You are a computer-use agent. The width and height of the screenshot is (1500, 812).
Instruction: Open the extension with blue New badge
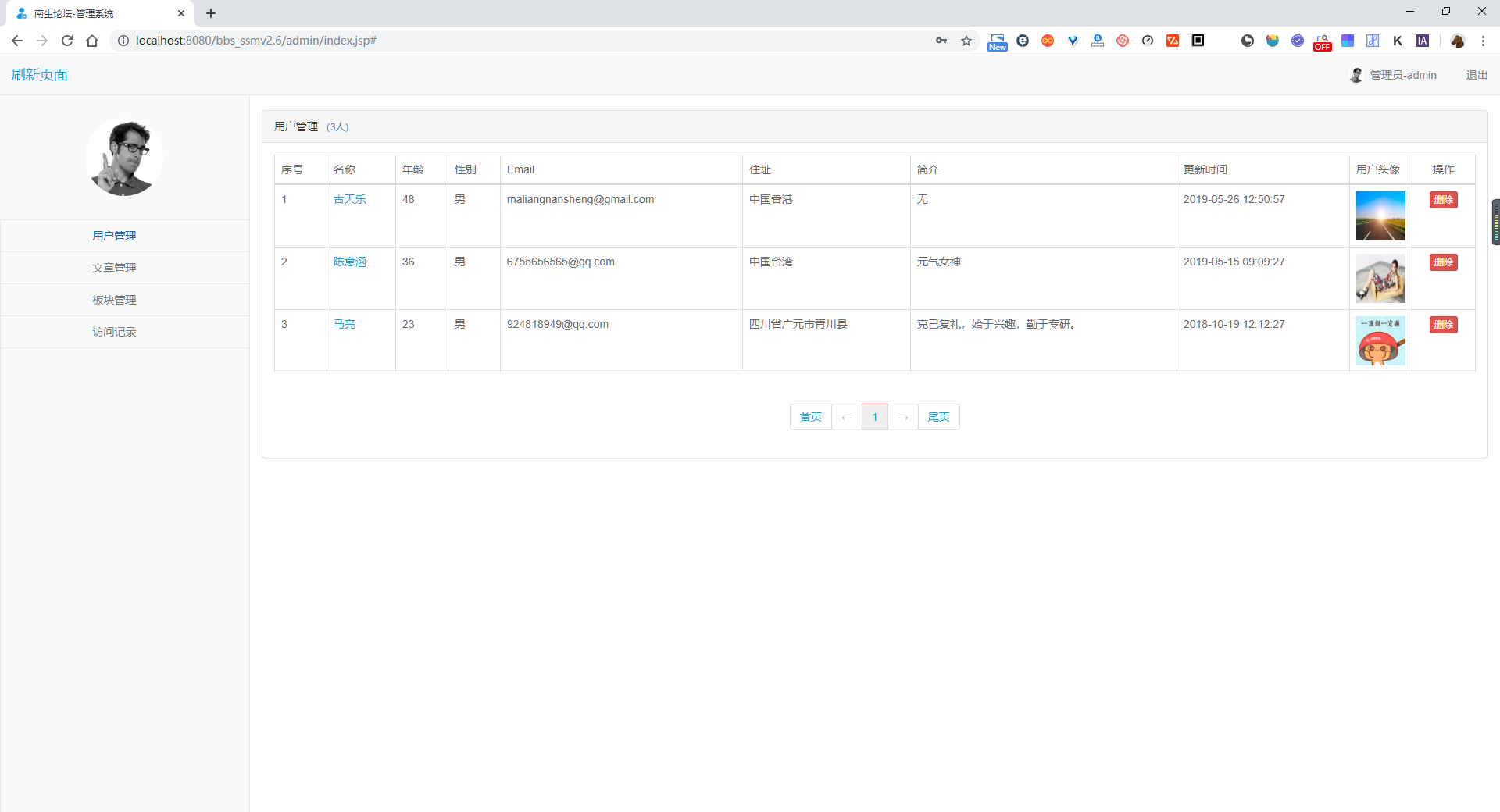(998, 41)
